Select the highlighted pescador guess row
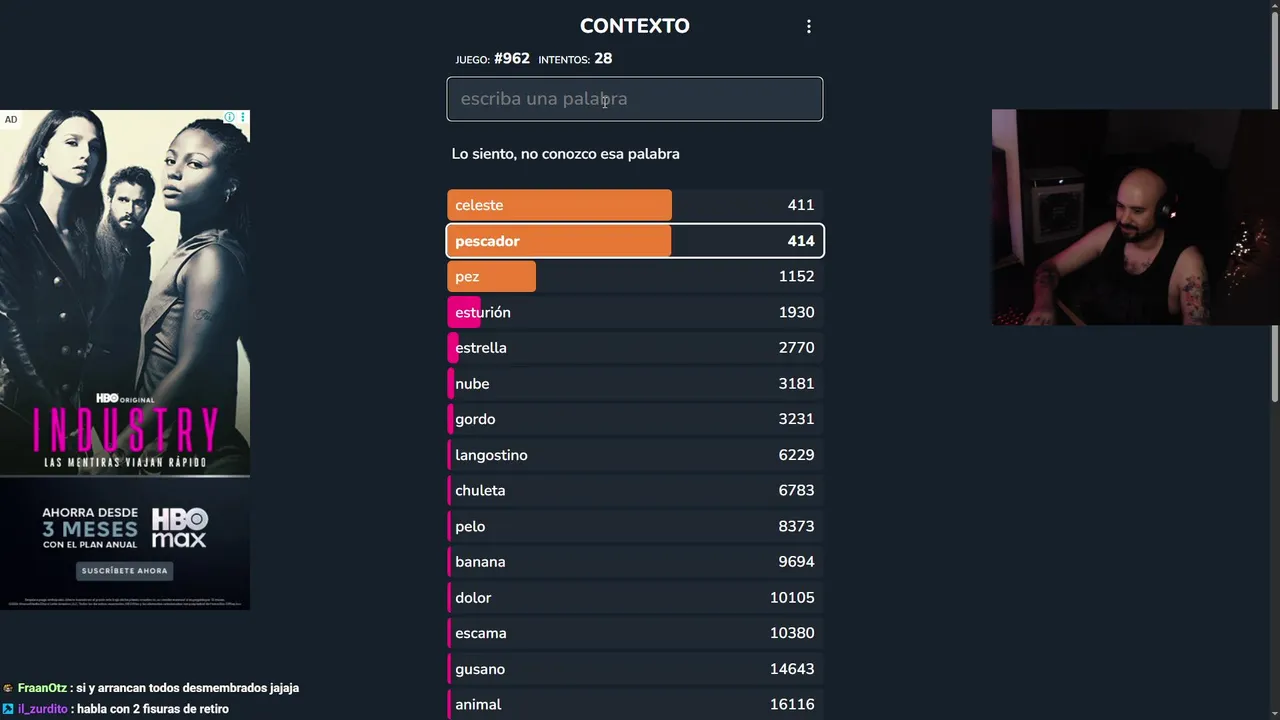Screen dimensions: 1280x720 [x=634, y=241]
